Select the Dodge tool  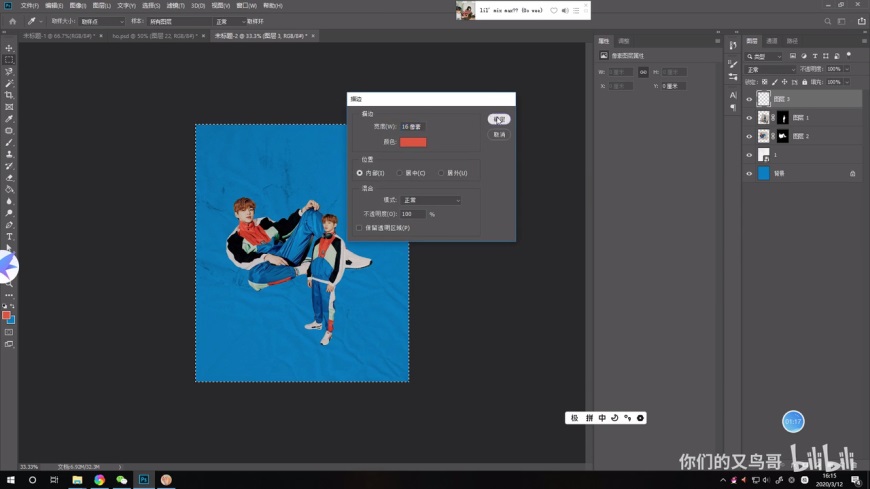(9, 213)
